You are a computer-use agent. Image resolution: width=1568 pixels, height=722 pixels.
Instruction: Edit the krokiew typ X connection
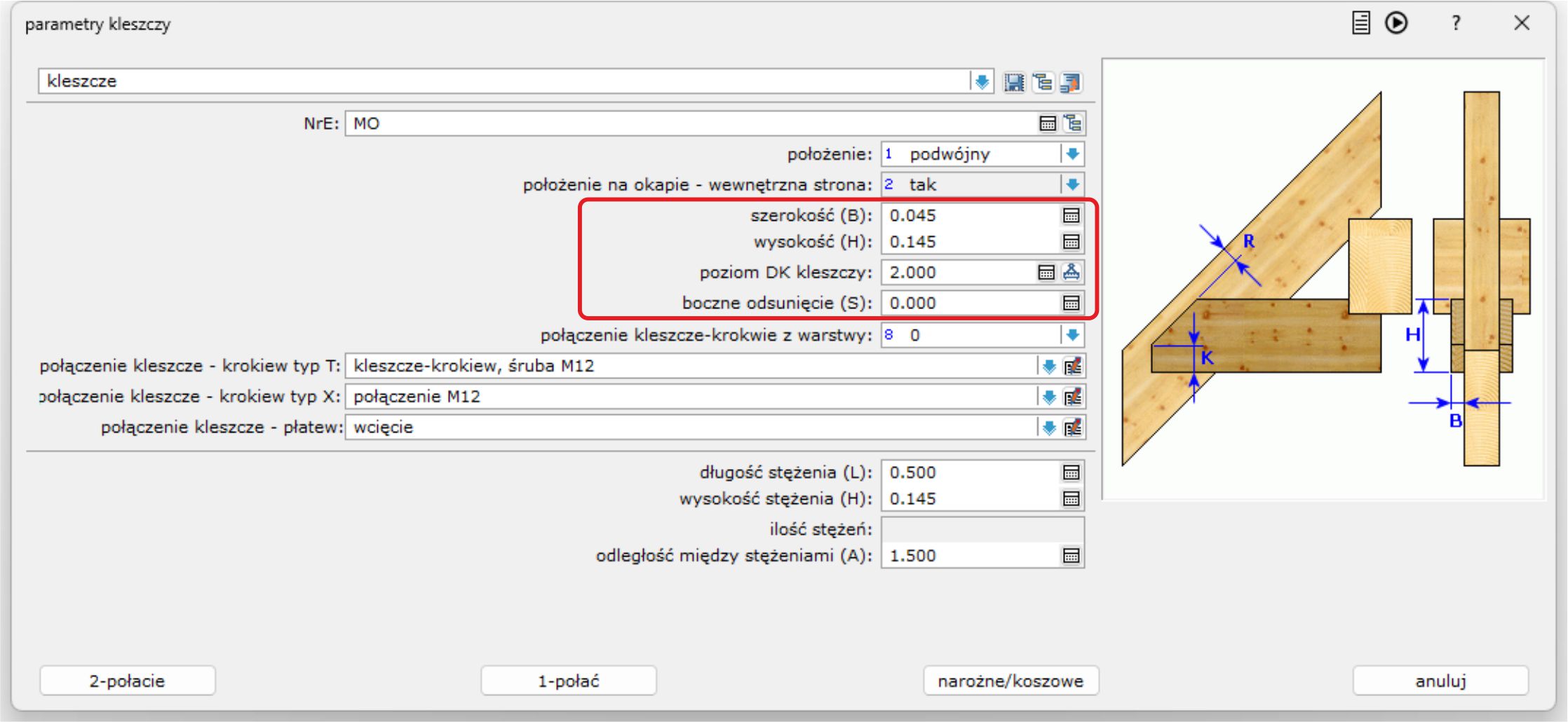(x=1073, y=397)
